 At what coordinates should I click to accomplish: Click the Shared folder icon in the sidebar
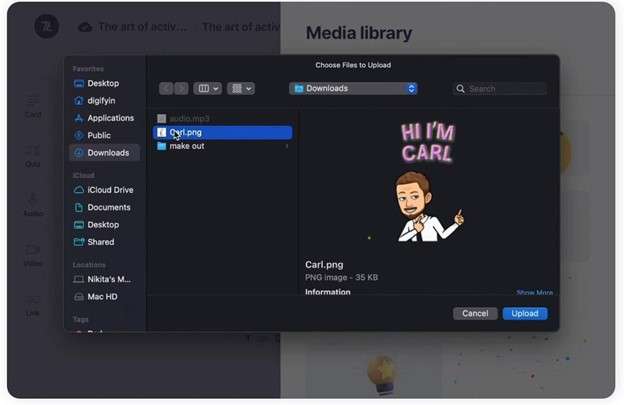point(79,242)
